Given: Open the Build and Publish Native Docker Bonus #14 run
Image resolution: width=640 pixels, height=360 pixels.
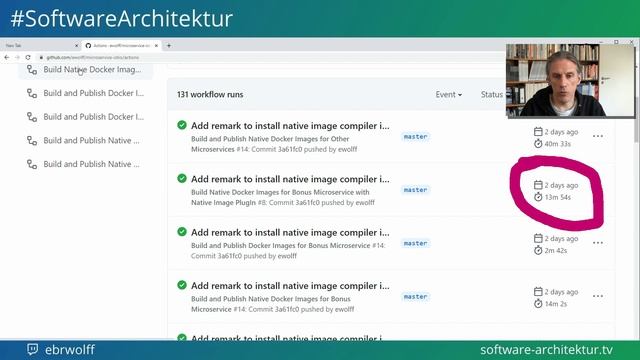Looking at the screenshot, I should click(x=290, y=286).
